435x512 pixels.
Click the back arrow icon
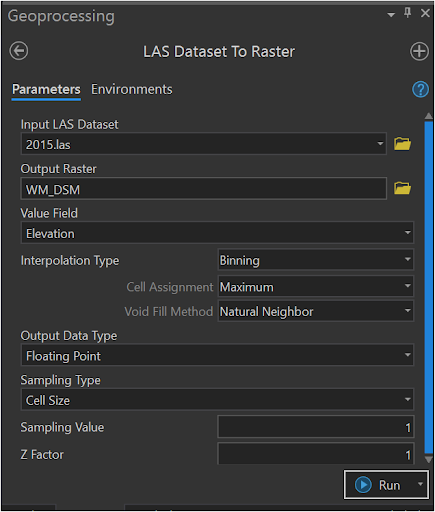coord(19,51)
